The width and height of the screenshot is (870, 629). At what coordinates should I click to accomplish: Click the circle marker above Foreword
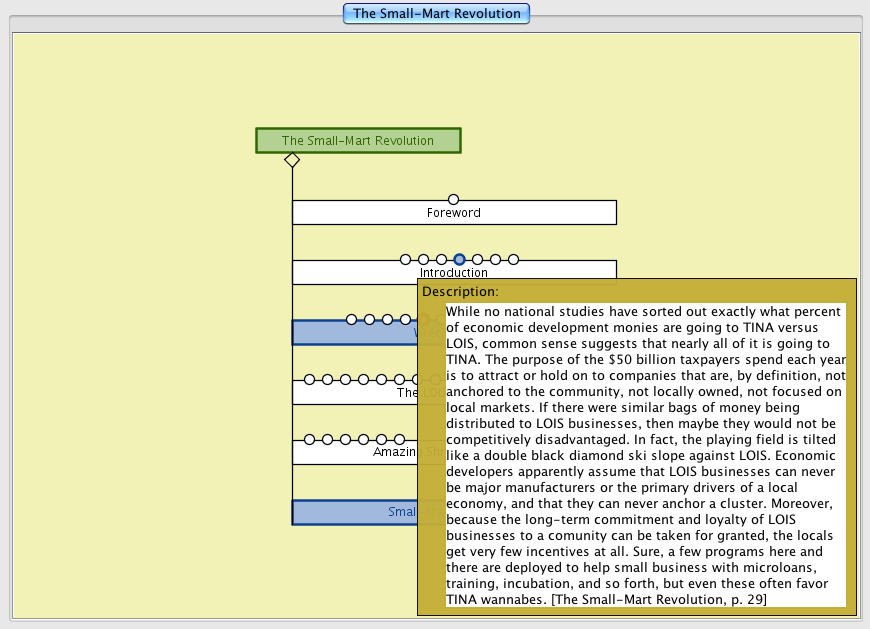(453, 200)
